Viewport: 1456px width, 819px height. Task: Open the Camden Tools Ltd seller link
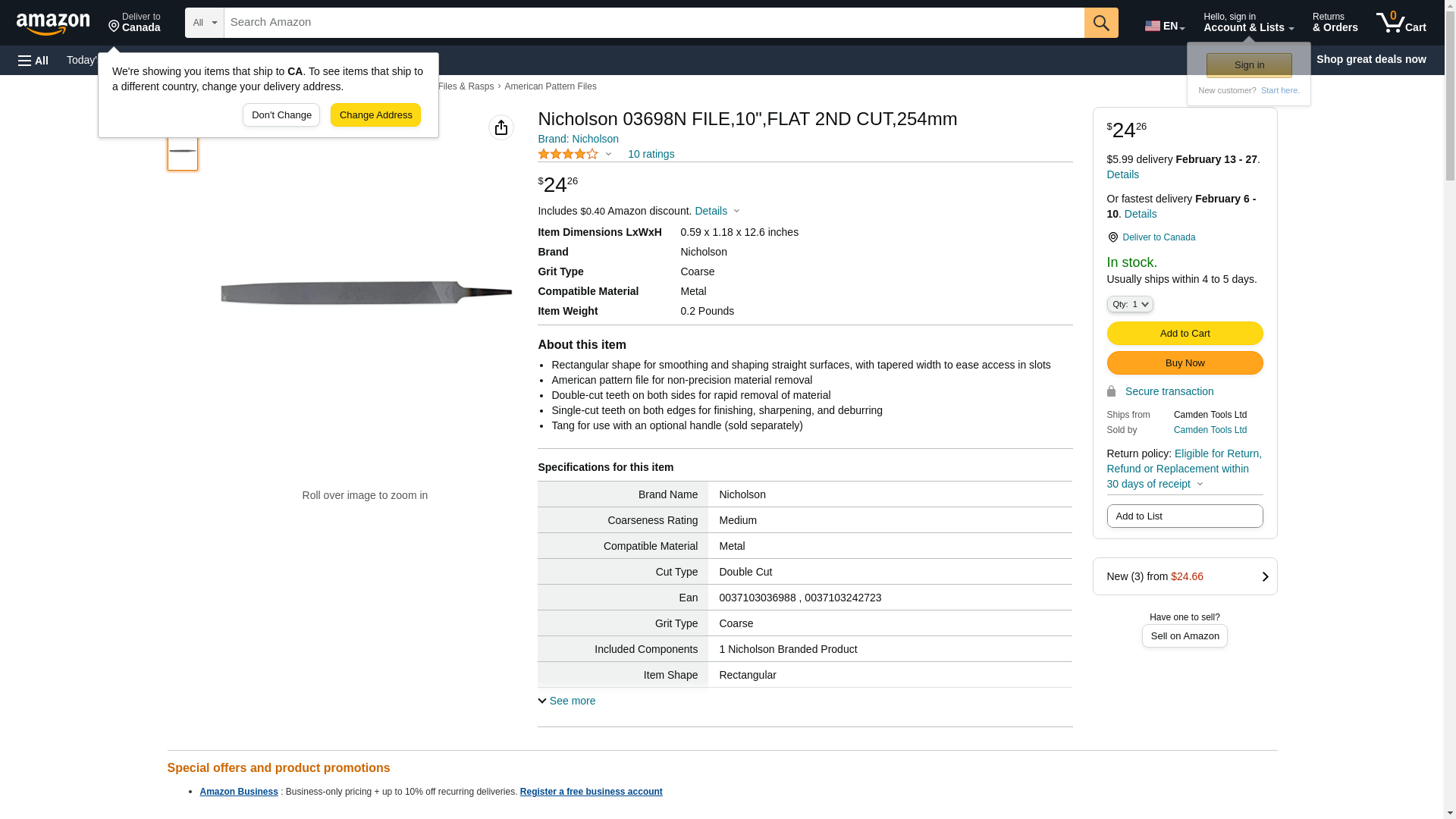click(1210, 430)
